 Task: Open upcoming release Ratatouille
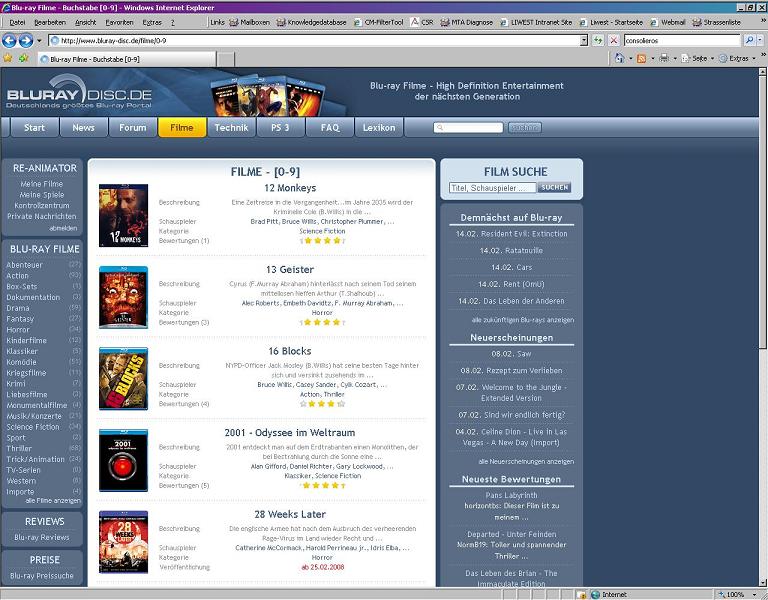click(511, 251)
